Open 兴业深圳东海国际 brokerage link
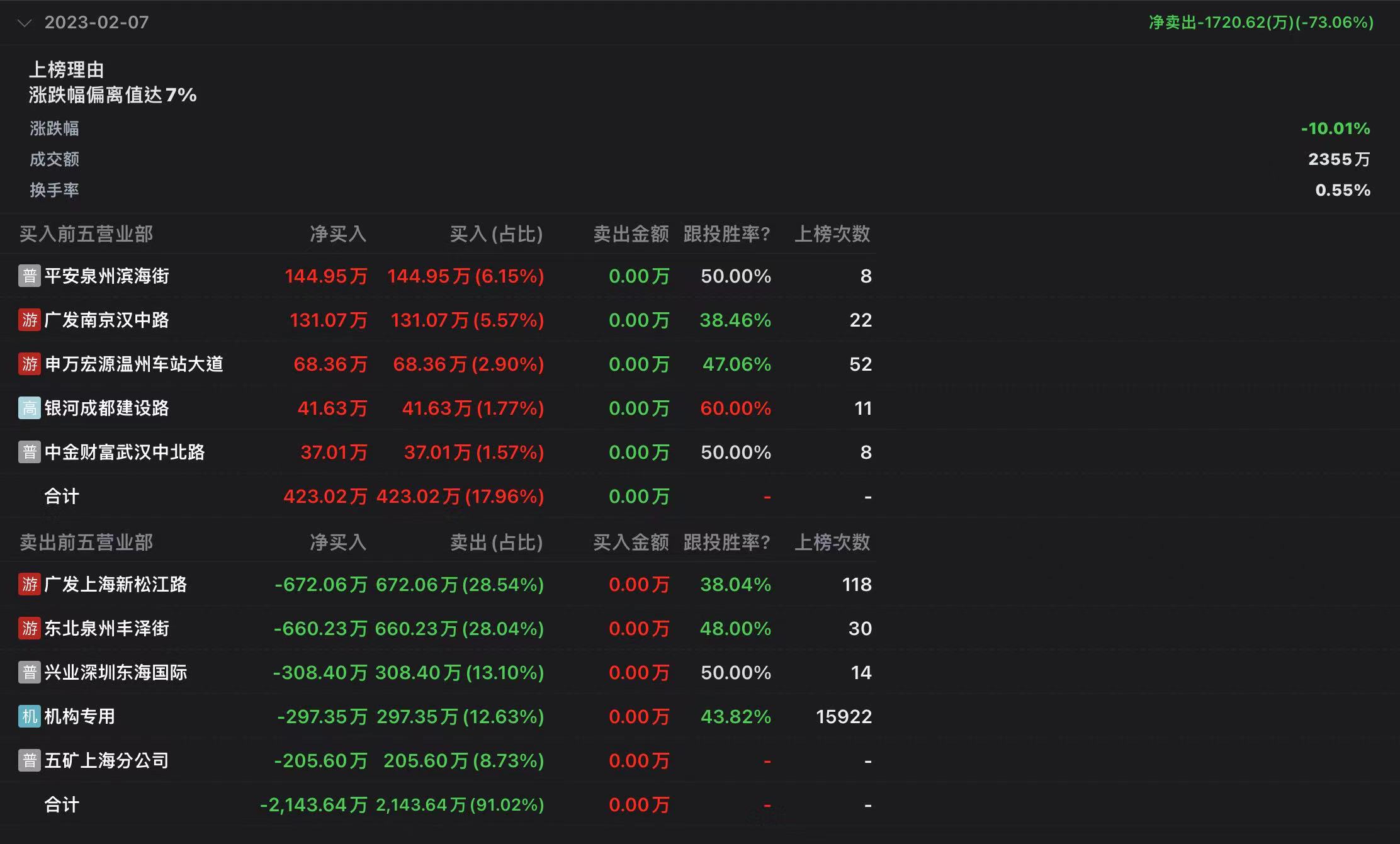This screenshot has width=1400, height=844. click(115, 672)
